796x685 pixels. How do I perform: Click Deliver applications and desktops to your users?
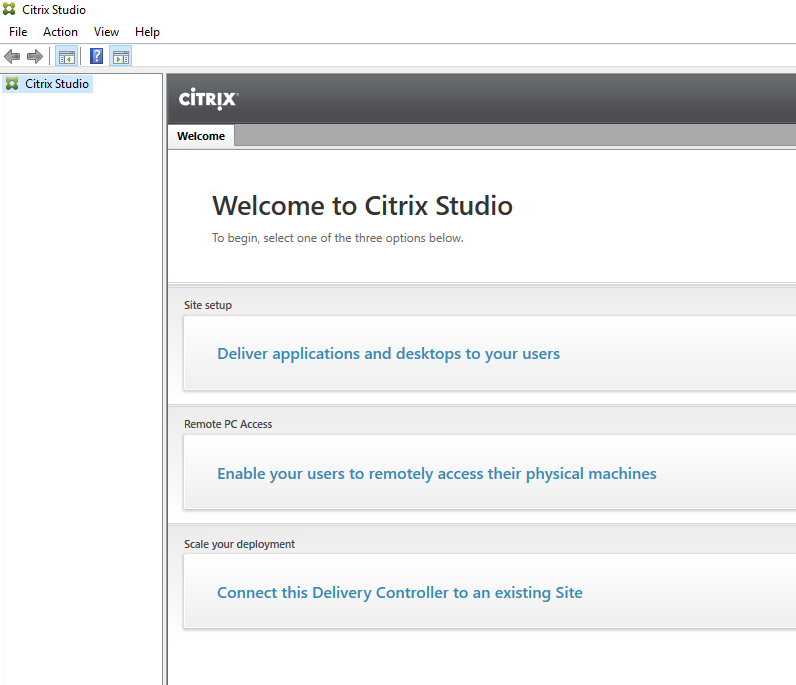coord(388,353)
